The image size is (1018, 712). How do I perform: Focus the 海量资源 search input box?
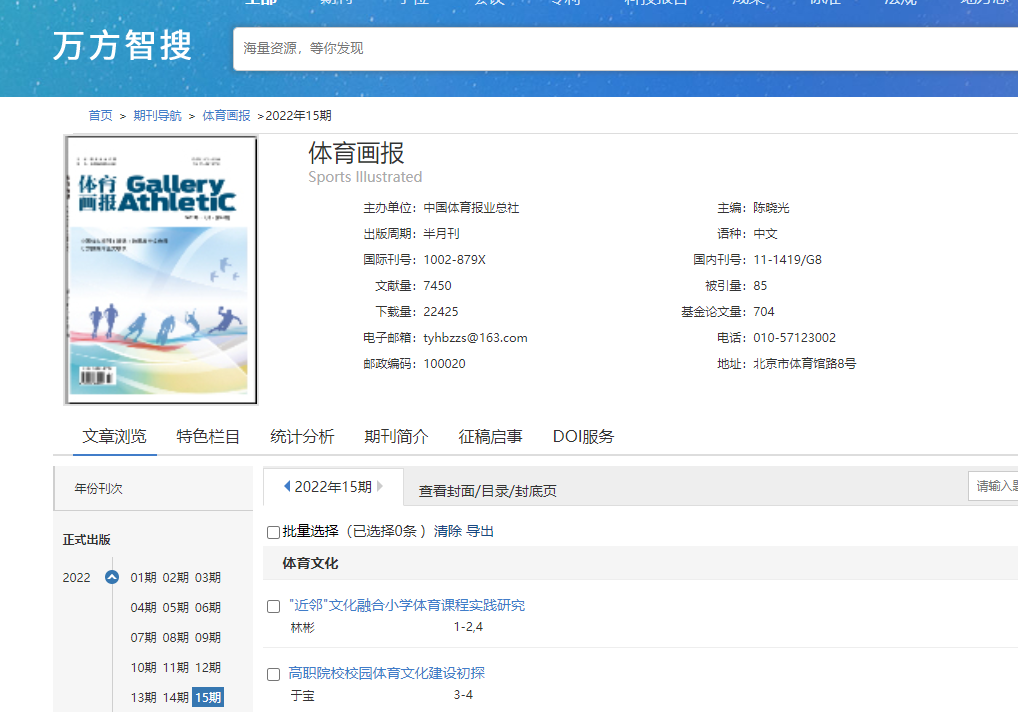[x=620, y=48]
